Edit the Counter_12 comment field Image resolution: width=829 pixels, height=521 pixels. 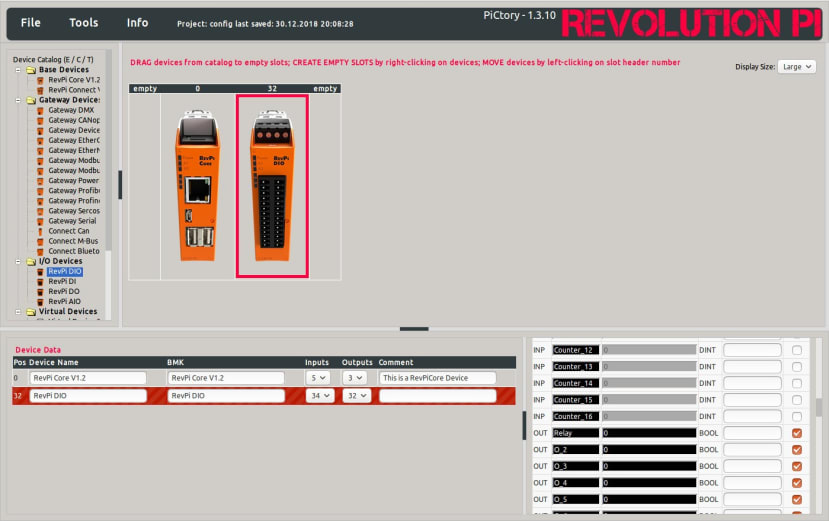coord(752,350)
